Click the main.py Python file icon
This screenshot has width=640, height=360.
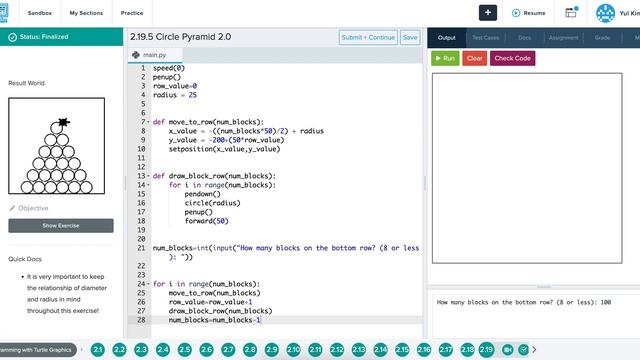click(x=136, y=55)
